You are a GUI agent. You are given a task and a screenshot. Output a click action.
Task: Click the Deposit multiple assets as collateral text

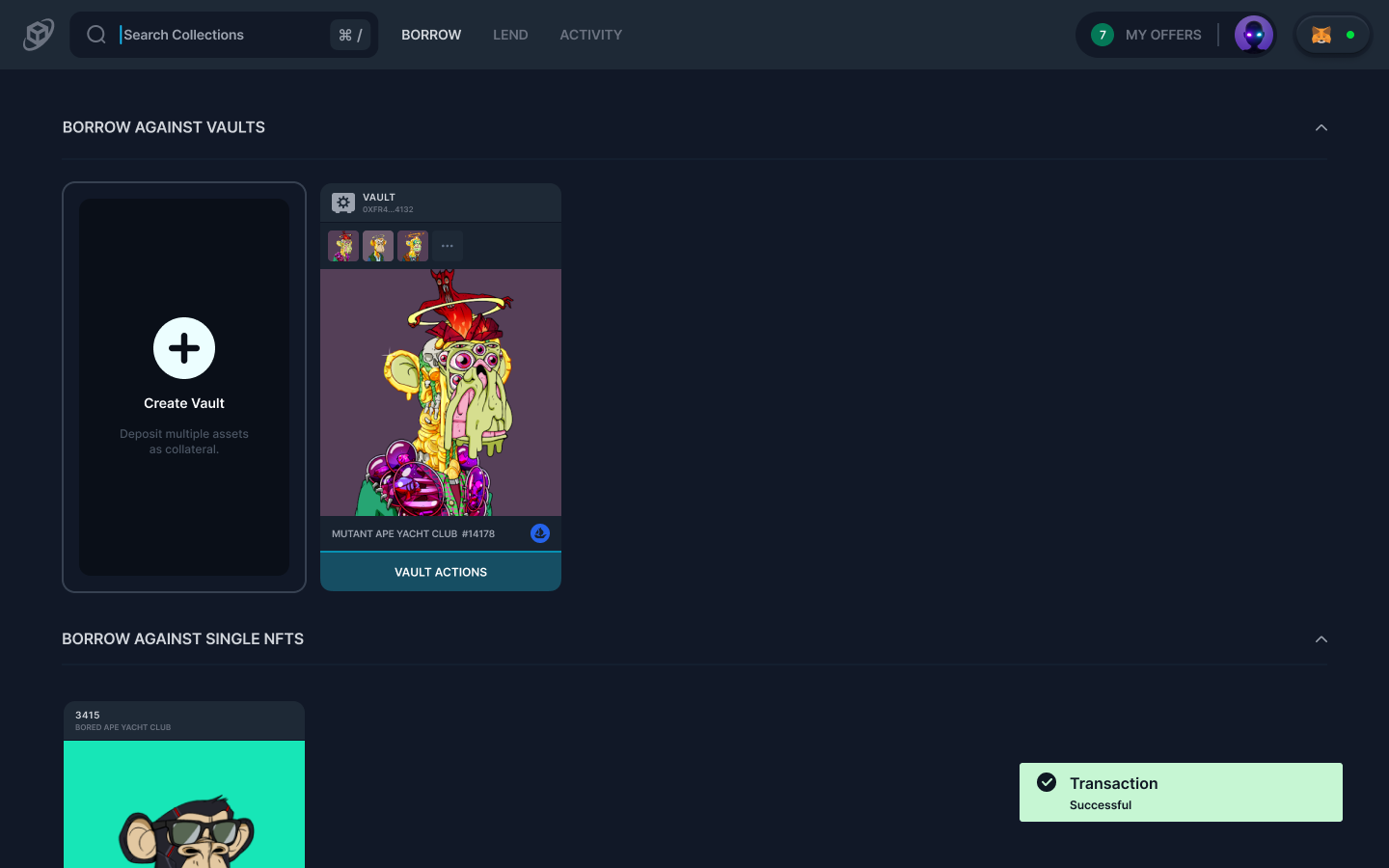pos(184,442)
